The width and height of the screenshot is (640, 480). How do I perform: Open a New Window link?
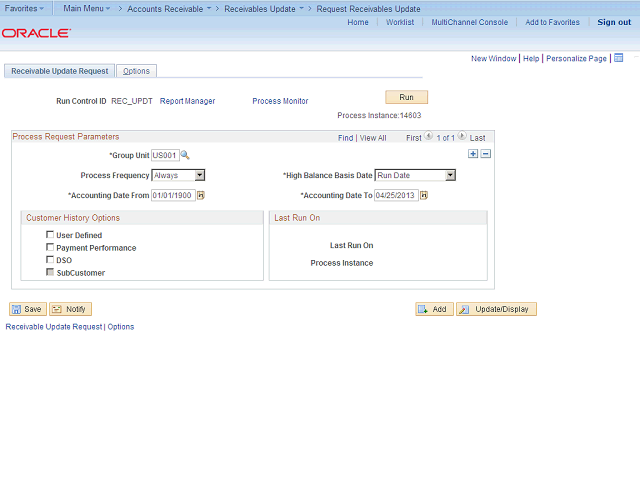[493, 58]
